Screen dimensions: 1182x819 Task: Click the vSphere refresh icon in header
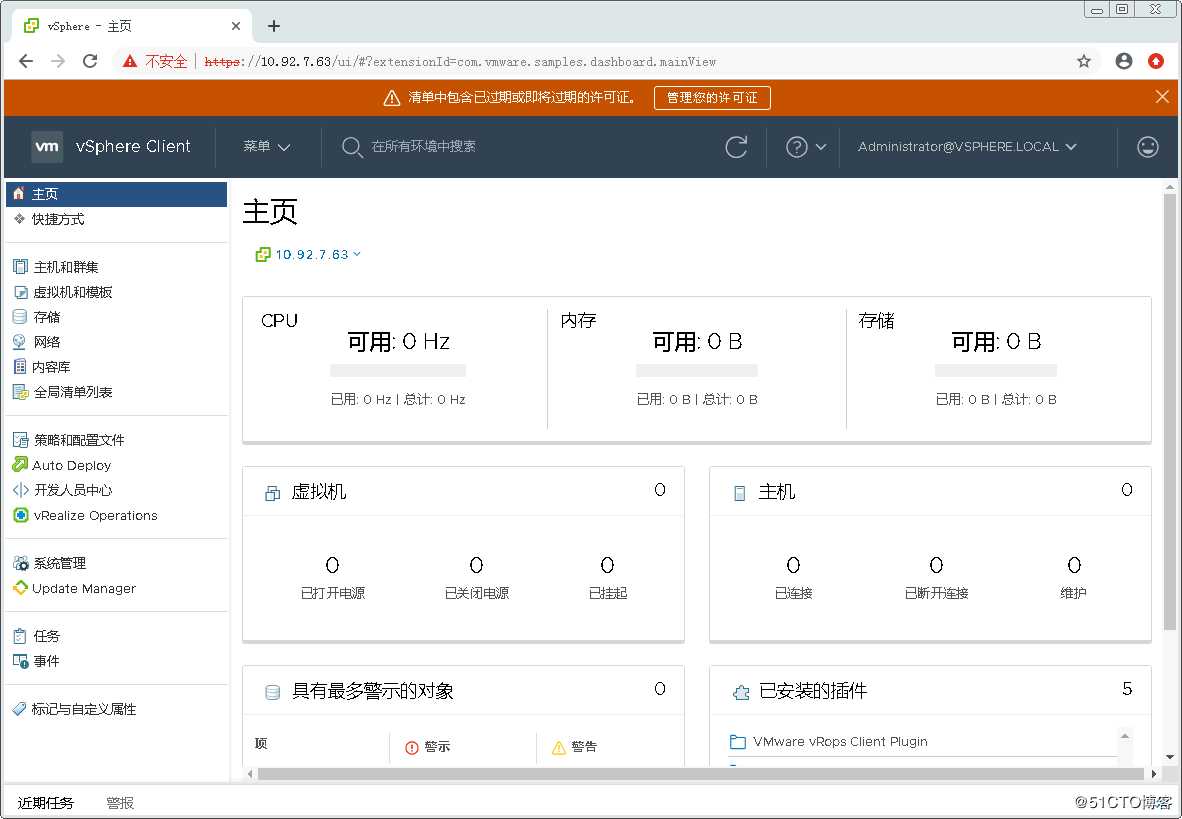[x=736, y=146]
